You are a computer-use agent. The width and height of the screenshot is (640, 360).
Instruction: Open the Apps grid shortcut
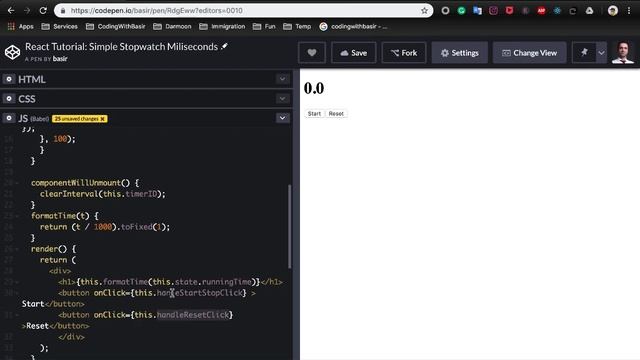click(20, 27)
